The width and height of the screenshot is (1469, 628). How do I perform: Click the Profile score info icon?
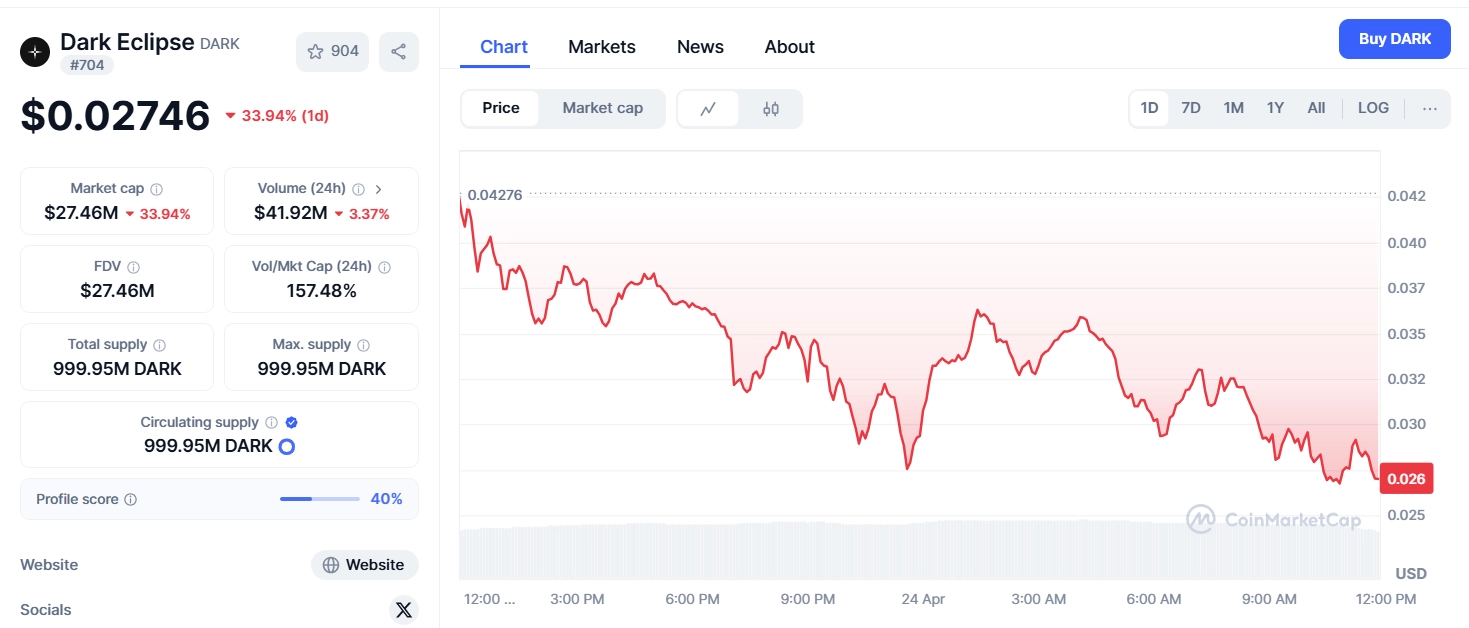click(131, 500)
